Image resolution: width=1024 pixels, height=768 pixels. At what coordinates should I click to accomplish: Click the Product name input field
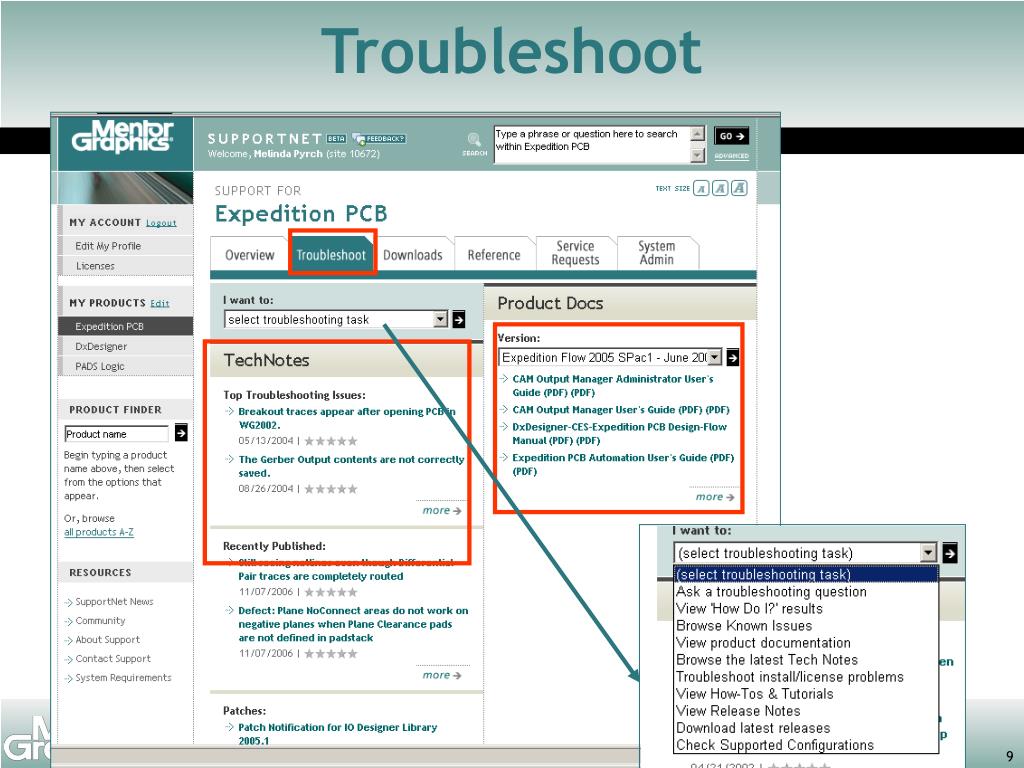pos(116,434)
